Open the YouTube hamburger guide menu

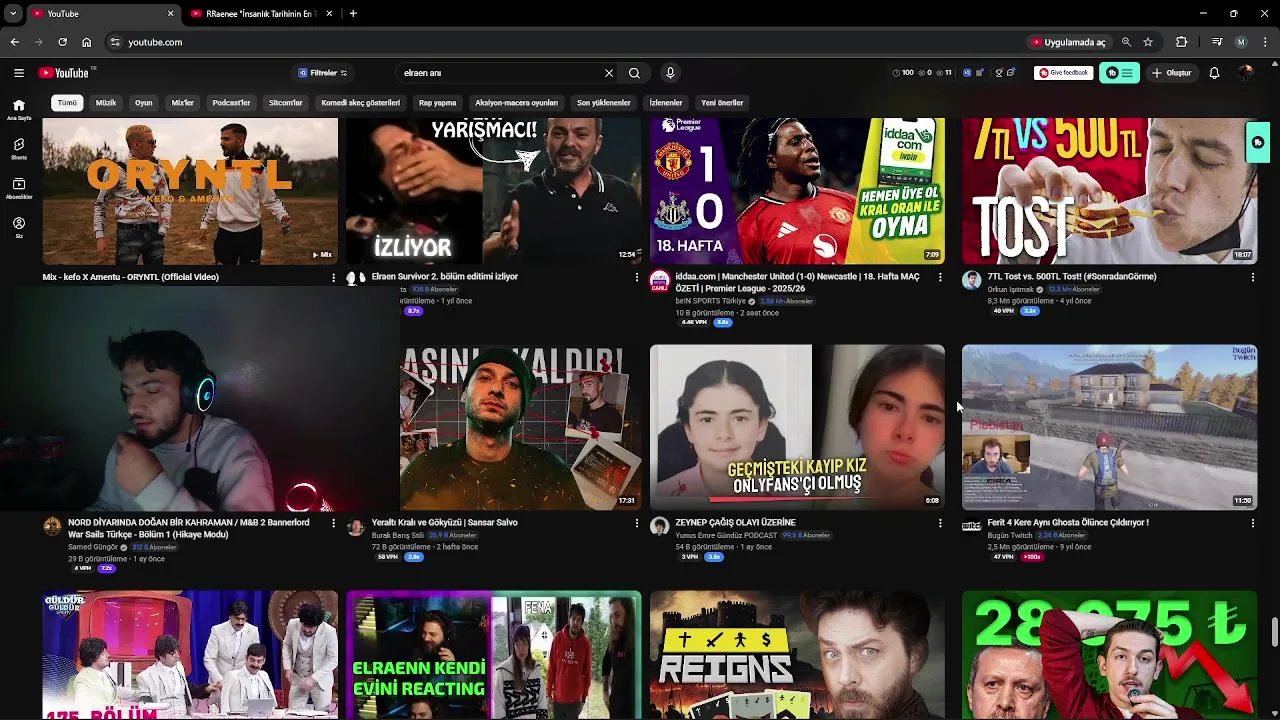[x=19, y=73]
